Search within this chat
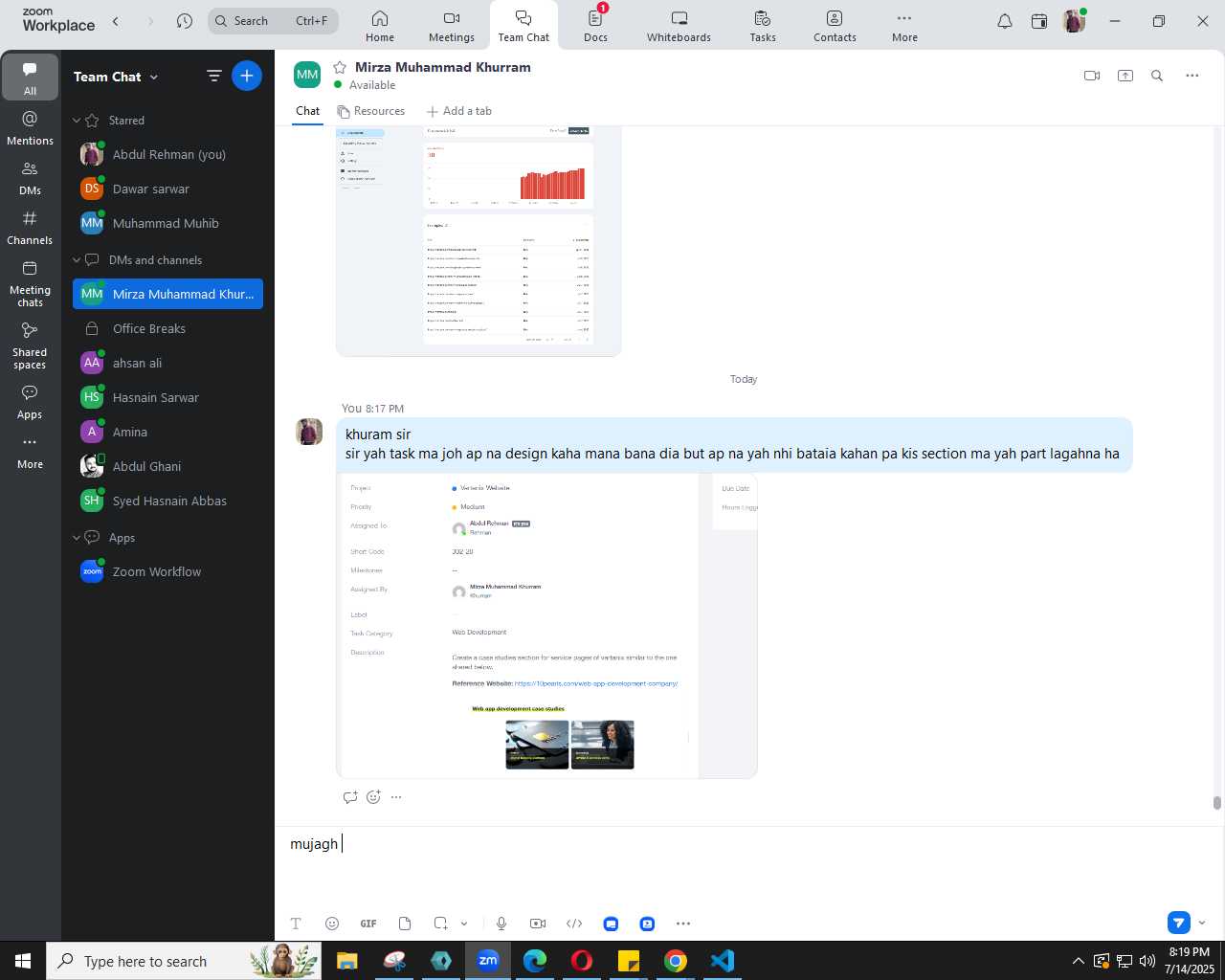 pyautogui.click(x=1157, y=76)
